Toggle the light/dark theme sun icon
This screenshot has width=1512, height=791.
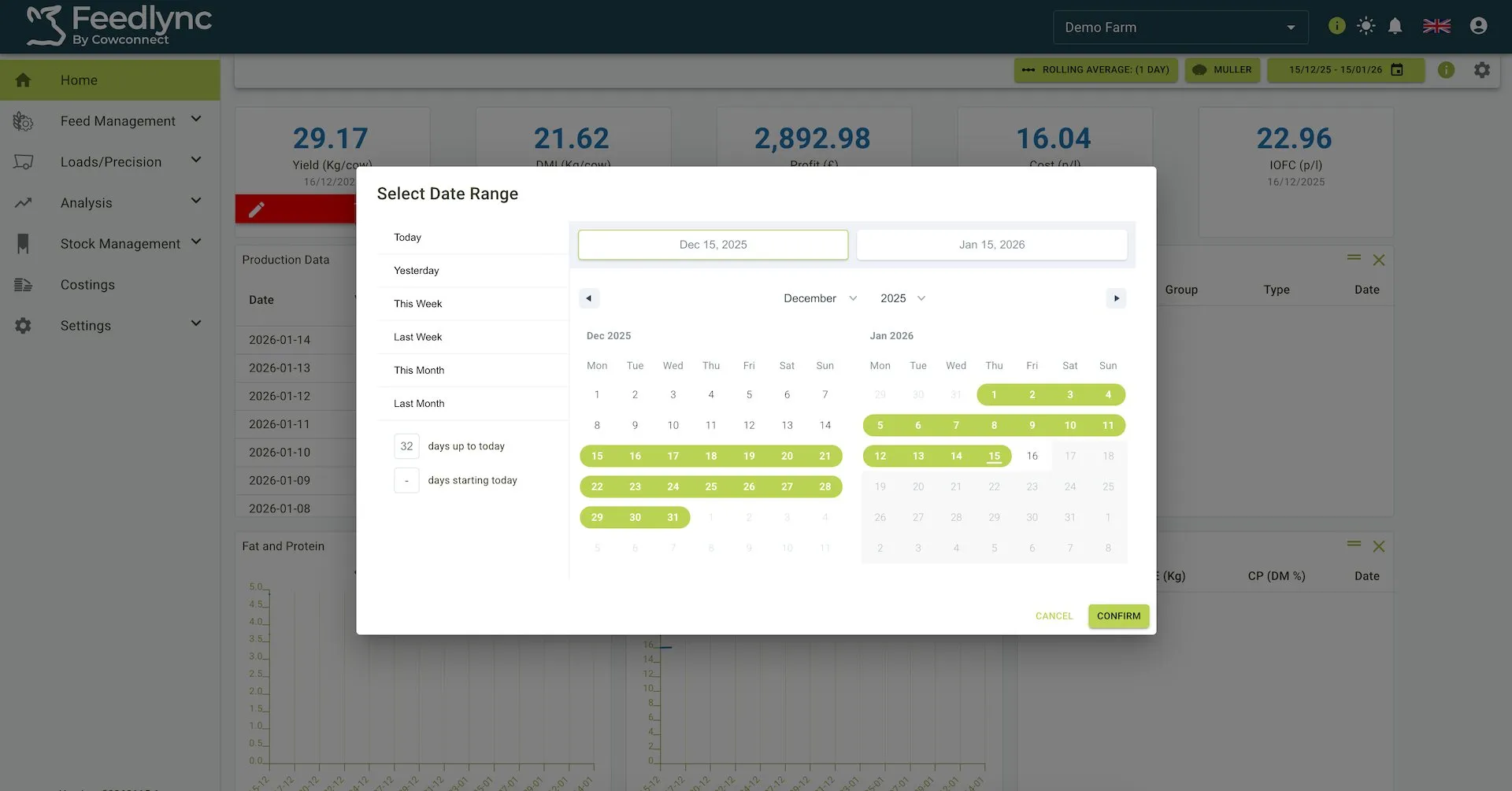(1366, 26)
